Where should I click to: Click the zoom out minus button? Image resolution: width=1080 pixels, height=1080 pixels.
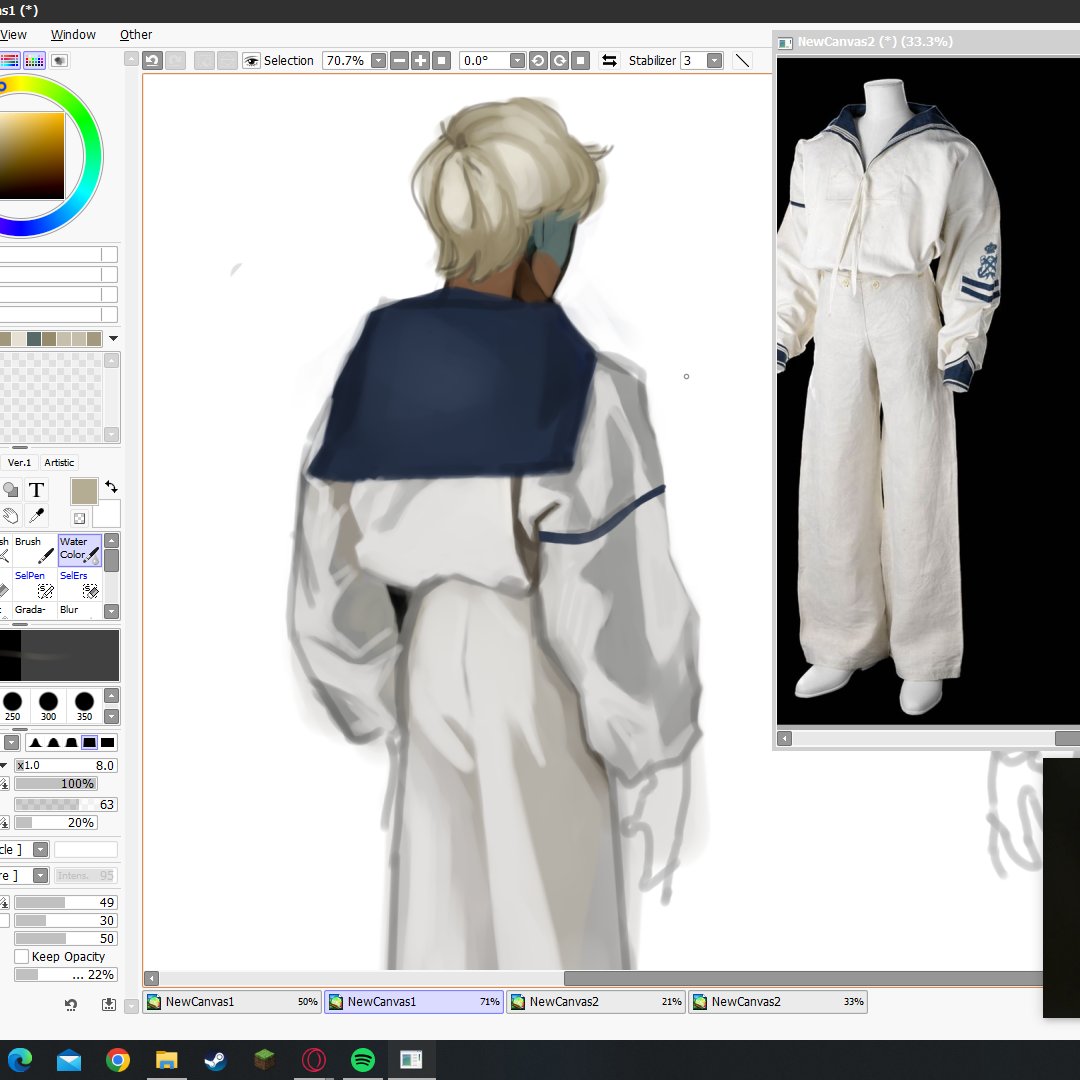pyautogui.click(x=399, y=61)
